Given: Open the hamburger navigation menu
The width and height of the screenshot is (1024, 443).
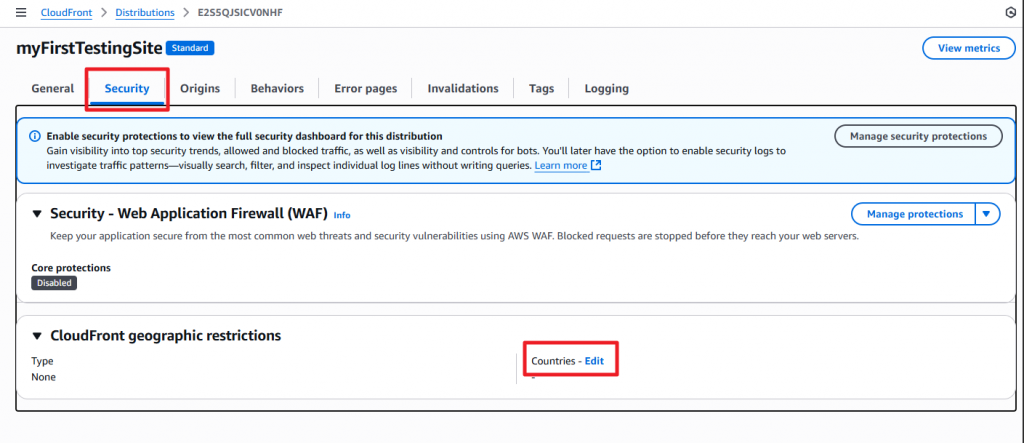Looking at the screenshot, I should click(21, 12).
